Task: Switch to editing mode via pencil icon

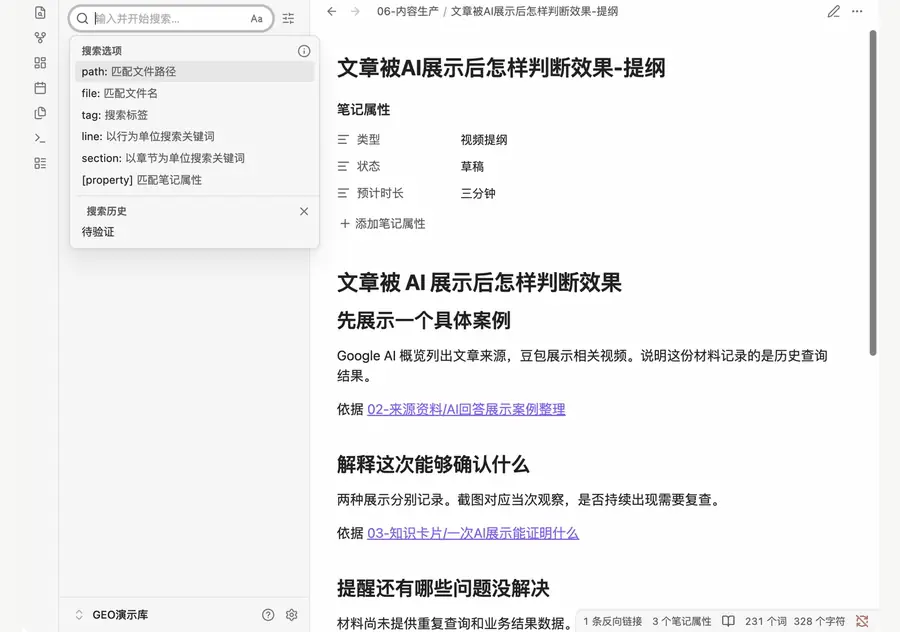Action: (x=833, y=11)
